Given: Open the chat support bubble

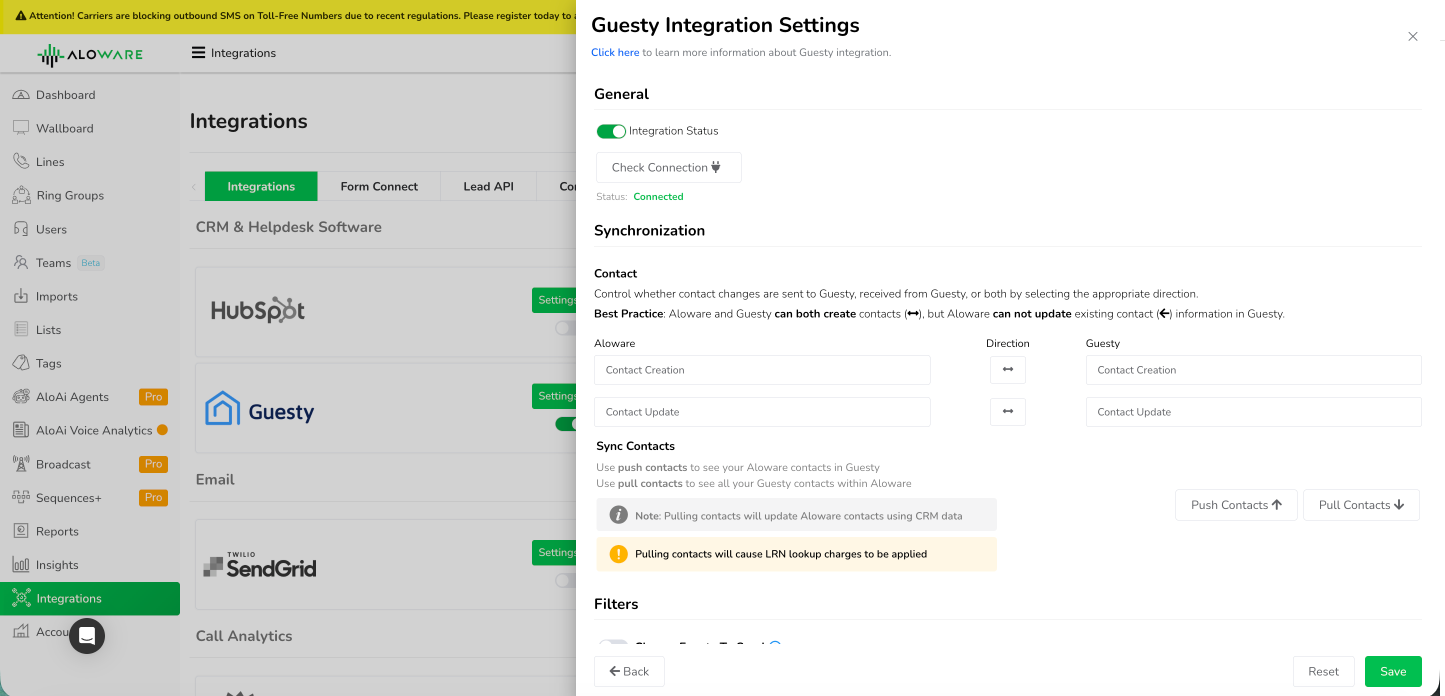Looking at the screenshot, I should pyautogui.click(x=87, y=636).
